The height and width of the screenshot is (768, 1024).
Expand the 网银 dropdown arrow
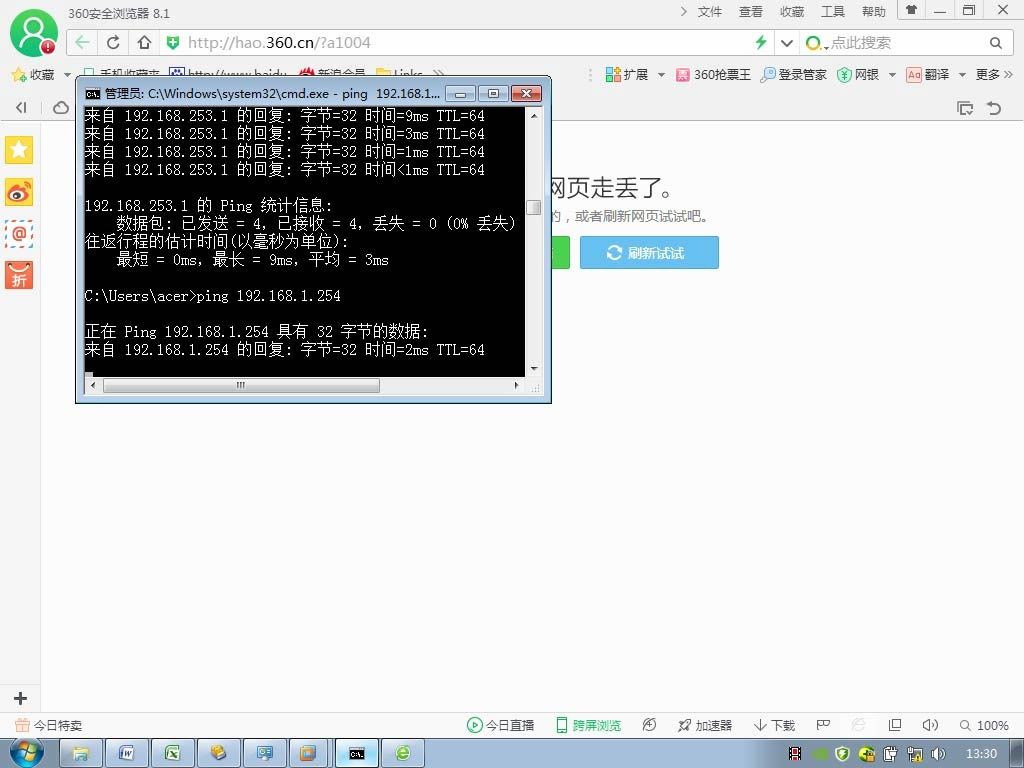point(892,75)
